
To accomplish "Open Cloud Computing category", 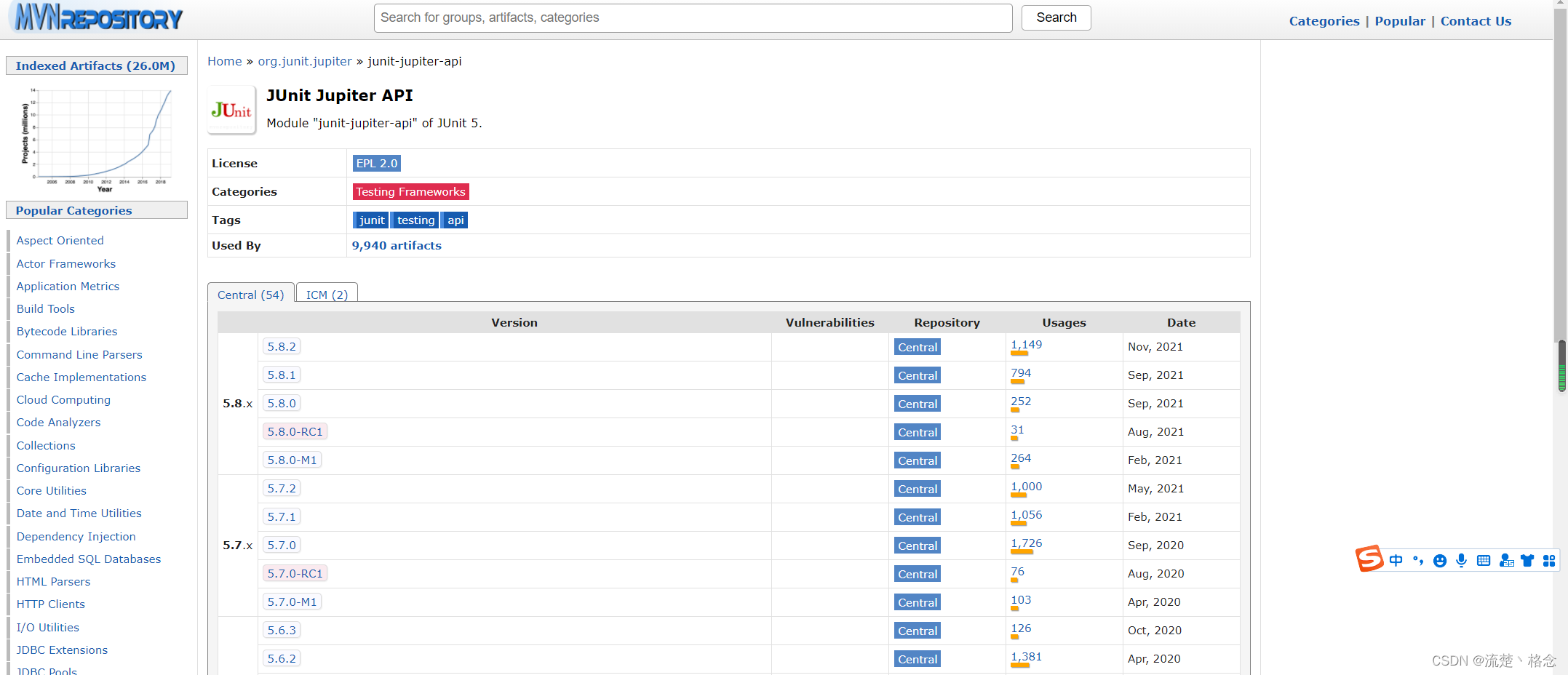I will coord(63,399).
